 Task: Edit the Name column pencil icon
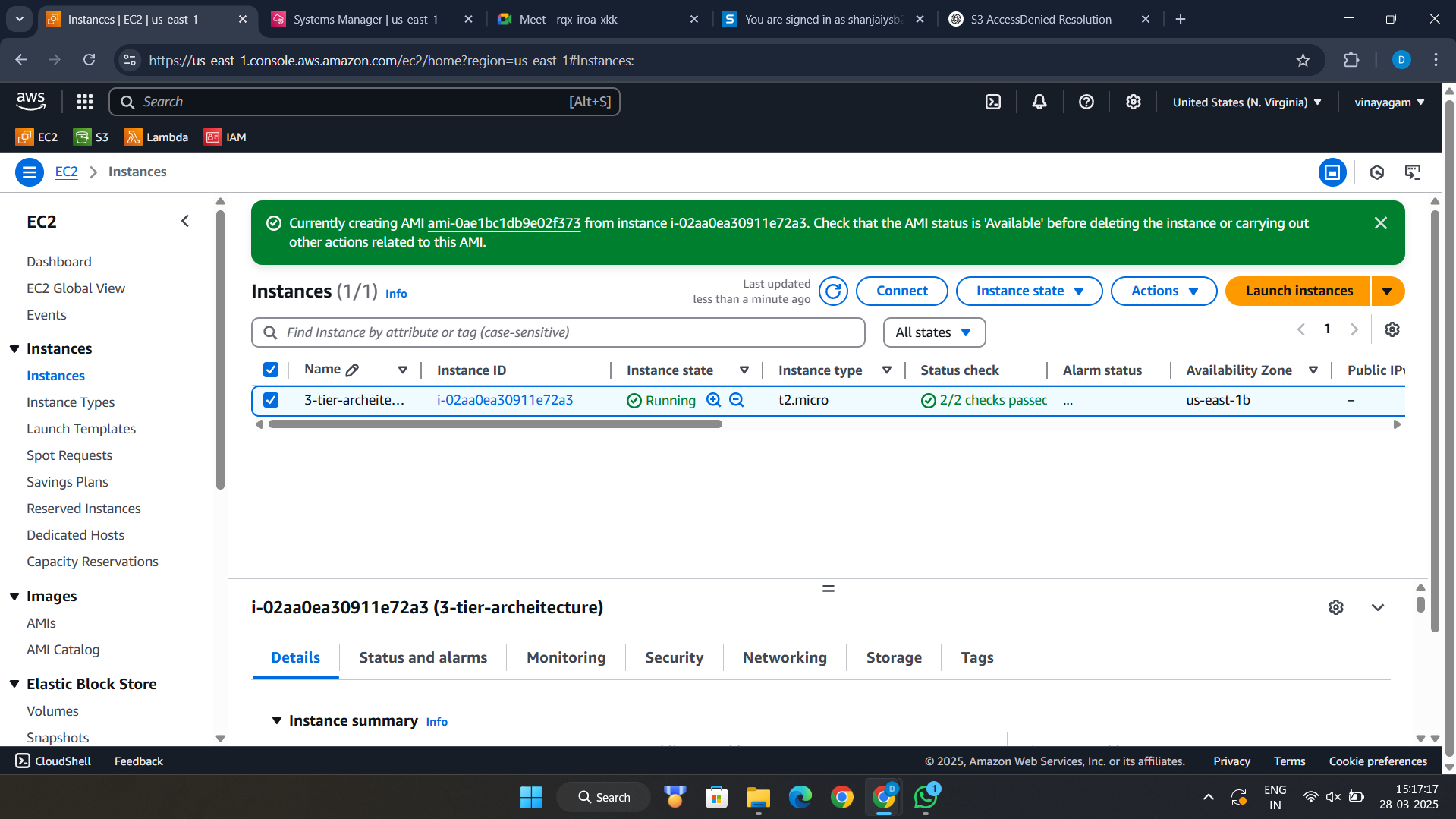352,370
